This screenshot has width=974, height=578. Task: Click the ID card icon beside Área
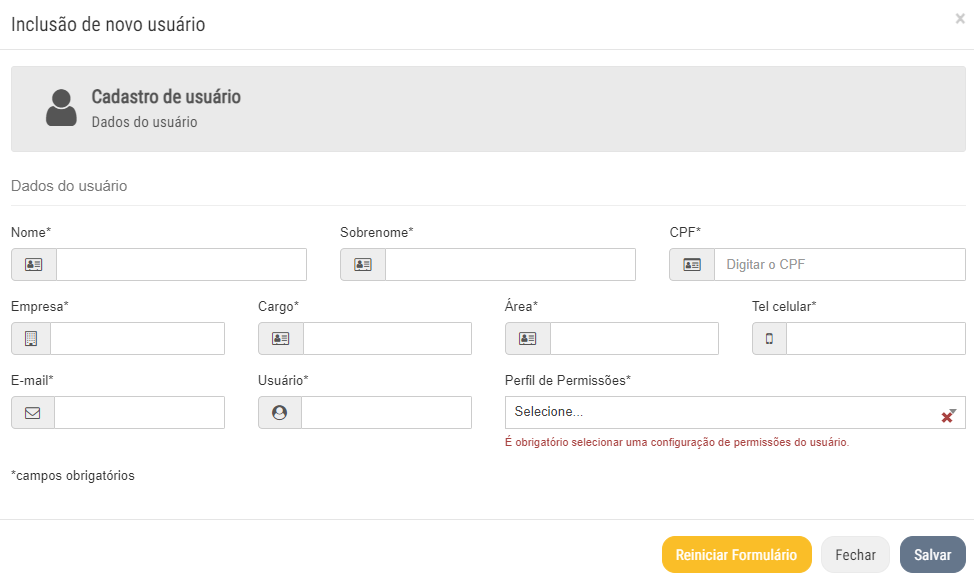[x=528, y=339]
